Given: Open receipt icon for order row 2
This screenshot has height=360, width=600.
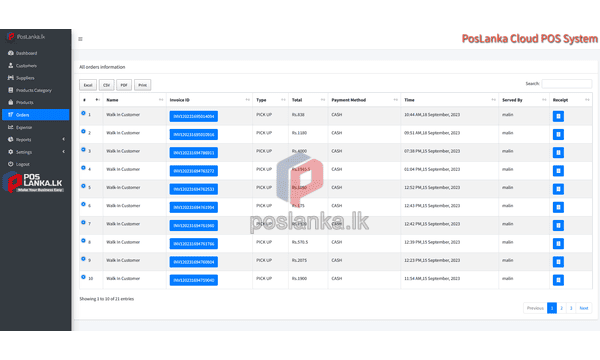Looking at the screenshot, I should point(558,134).
